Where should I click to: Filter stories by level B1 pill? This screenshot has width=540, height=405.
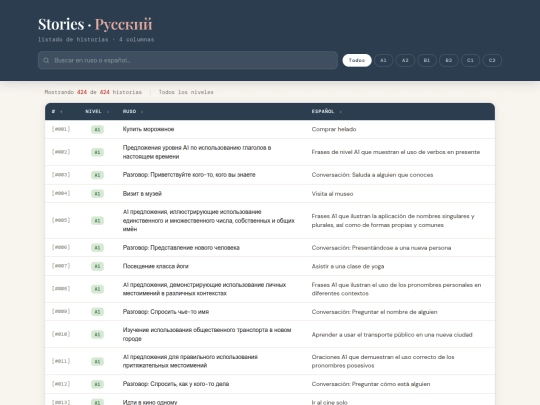pos(427,60)
